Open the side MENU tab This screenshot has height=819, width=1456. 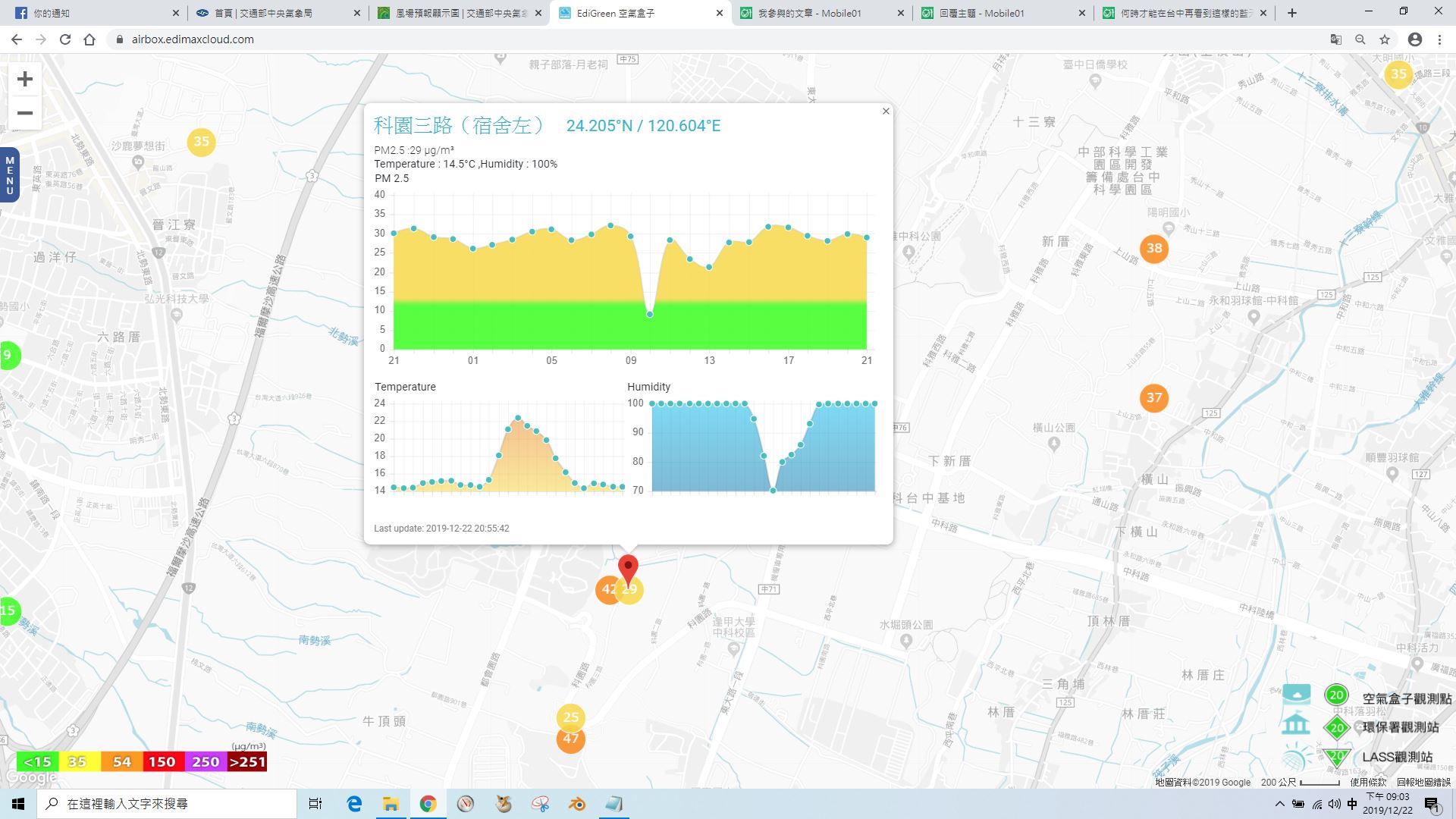[10, 175]
